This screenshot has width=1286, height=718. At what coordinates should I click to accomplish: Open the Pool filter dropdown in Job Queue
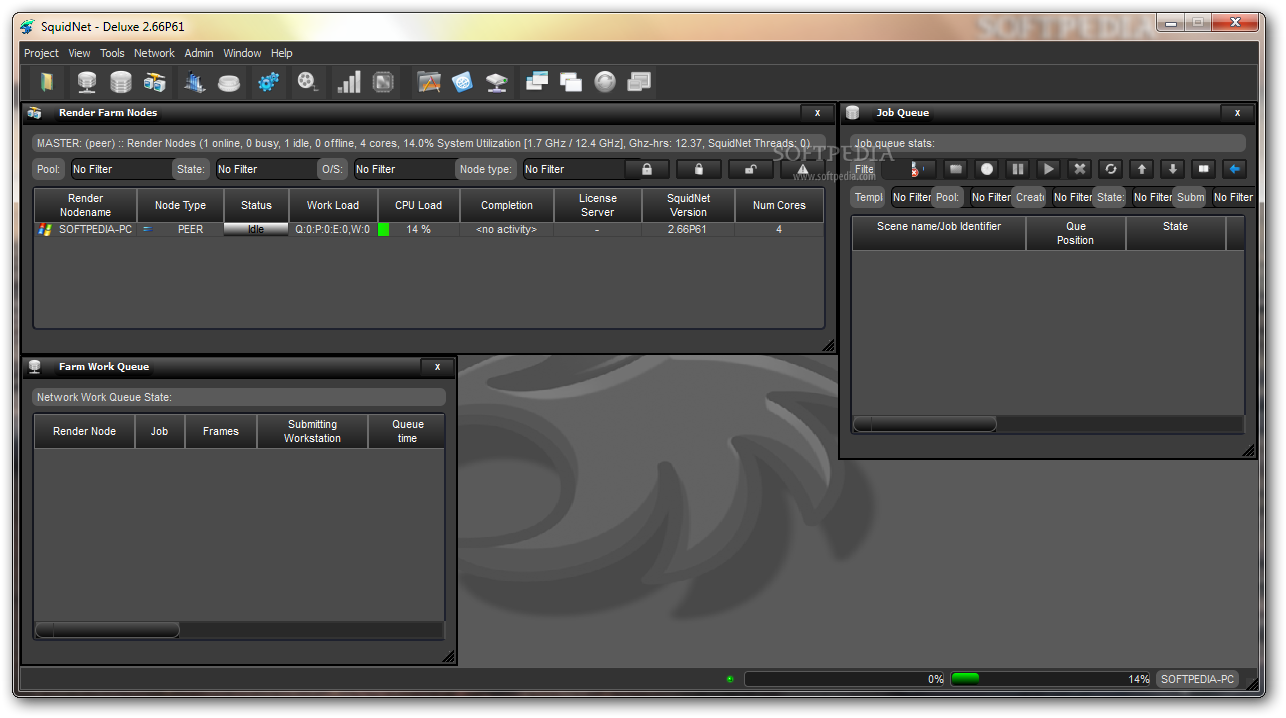(x=990, y=197)
